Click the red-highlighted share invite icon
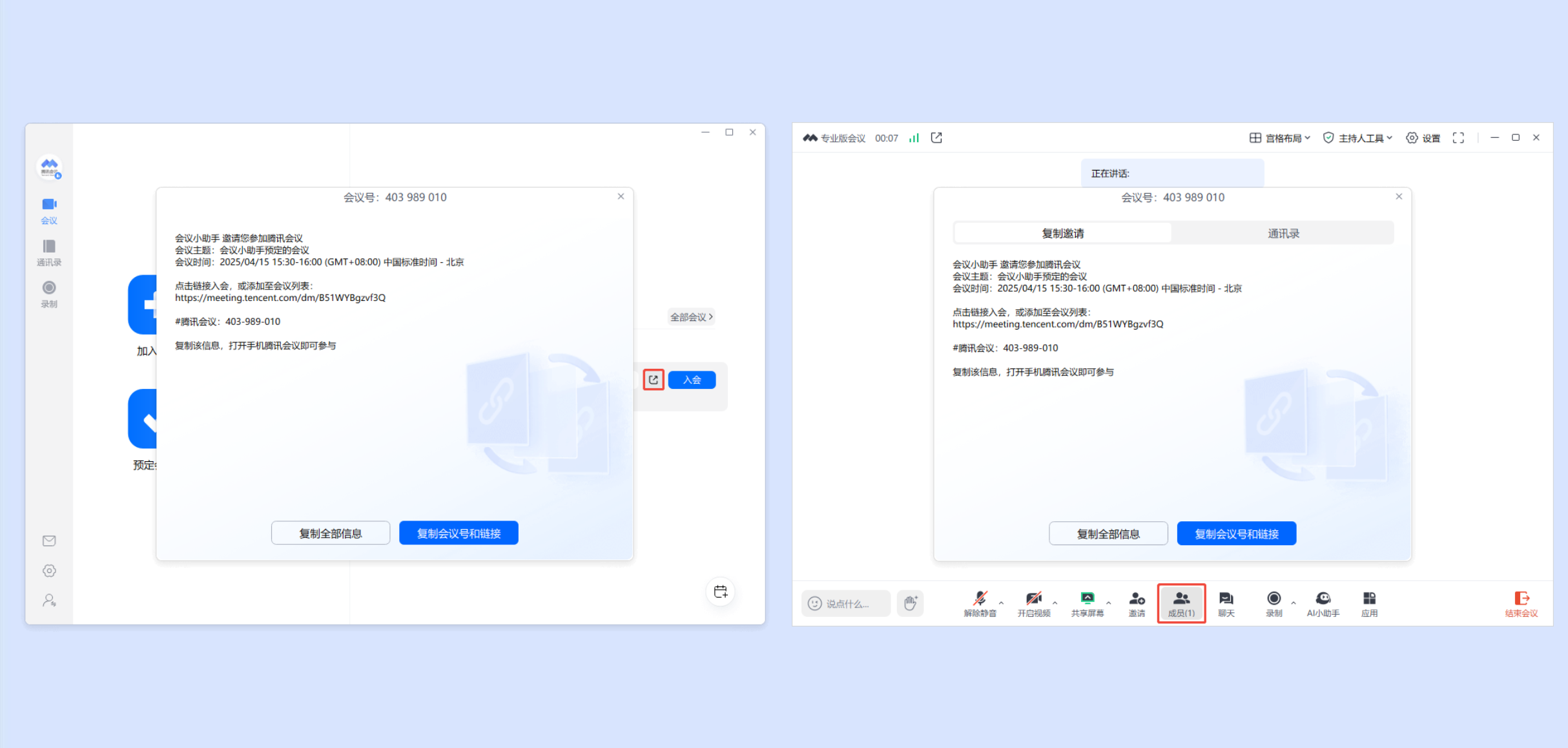The image size is (1568, 748). click(654, 380)
